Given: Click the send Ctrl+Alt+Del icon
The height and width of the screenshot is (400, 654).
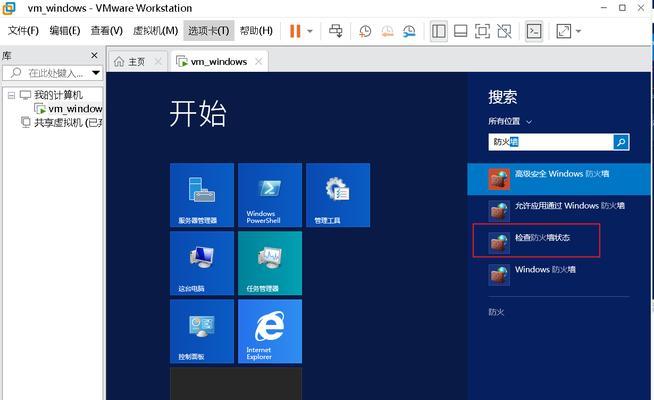Looking at the screenshot, I should tap(336, 31).
